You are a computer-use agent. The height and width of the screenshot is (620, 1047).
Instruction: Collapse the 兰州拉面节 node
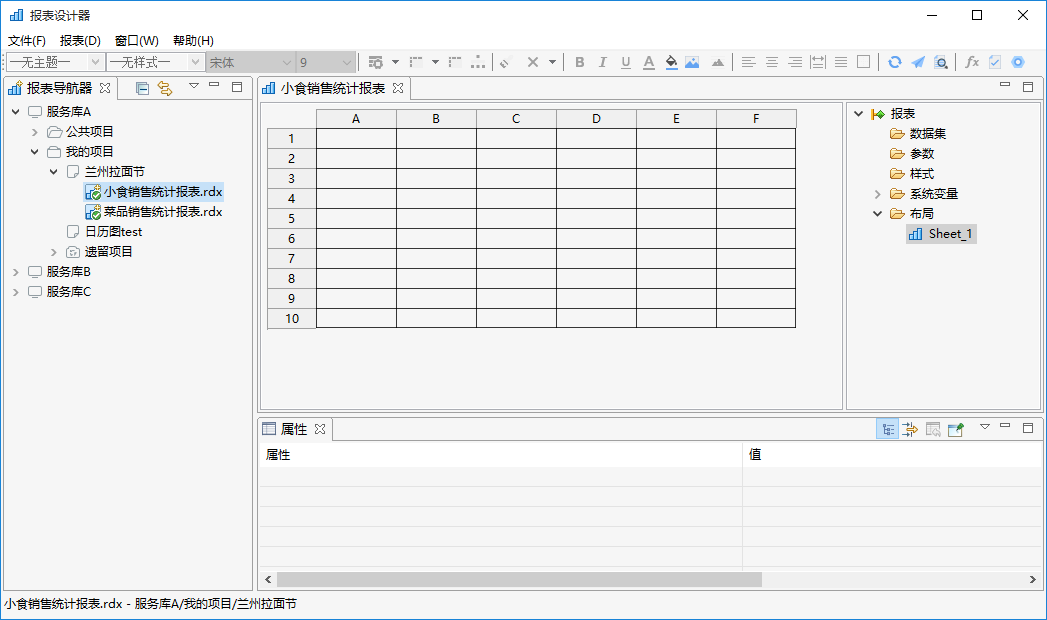pos(54,172)
